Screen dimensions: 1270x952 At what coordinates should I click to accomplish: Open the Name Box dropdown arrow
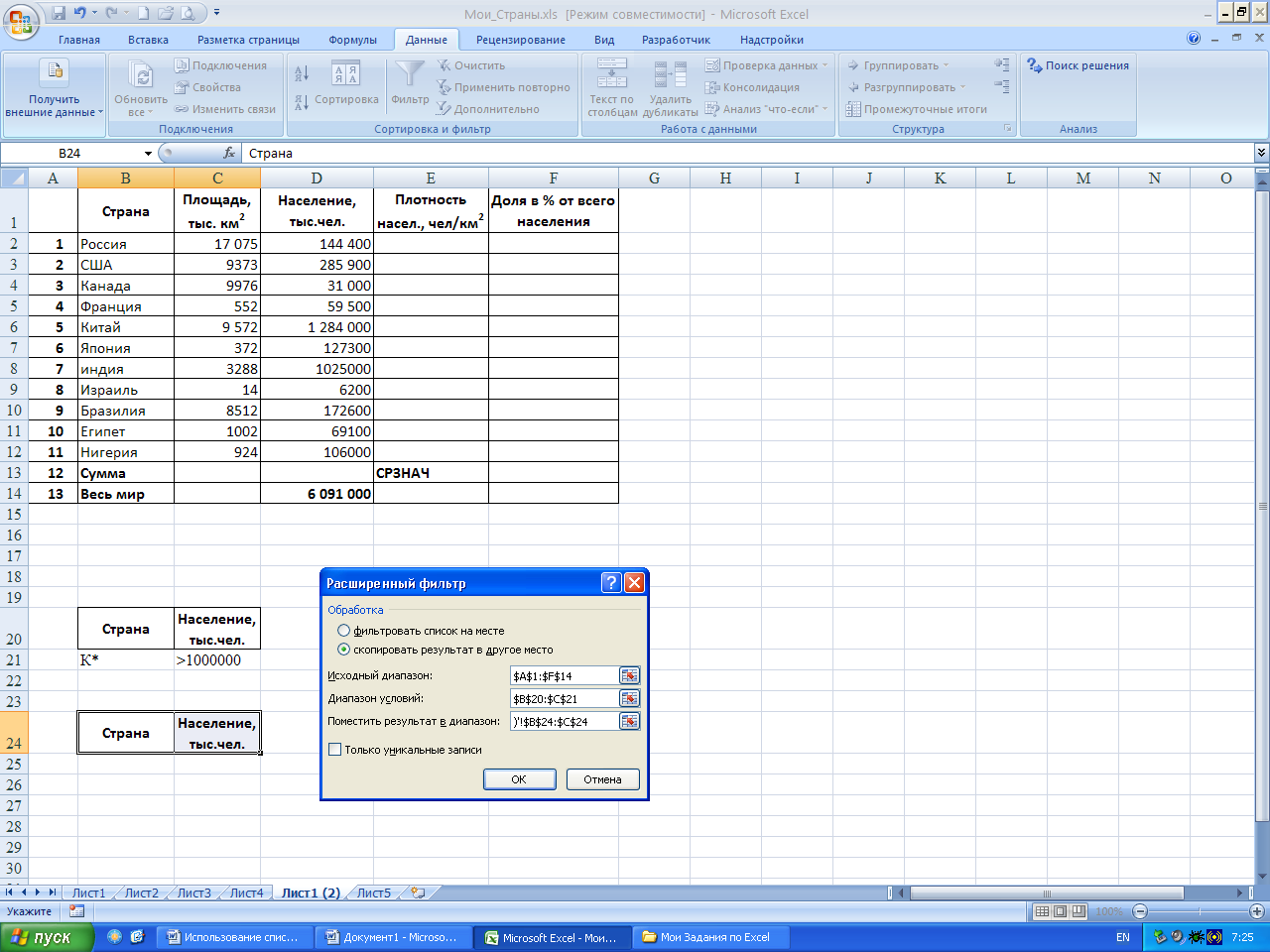[x=148, y=153]
